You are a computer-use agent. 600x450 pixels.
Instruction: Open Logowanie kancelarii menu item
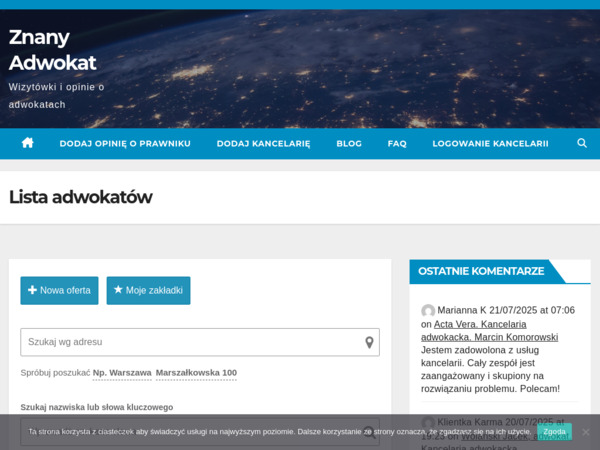(x=490, y=143)
